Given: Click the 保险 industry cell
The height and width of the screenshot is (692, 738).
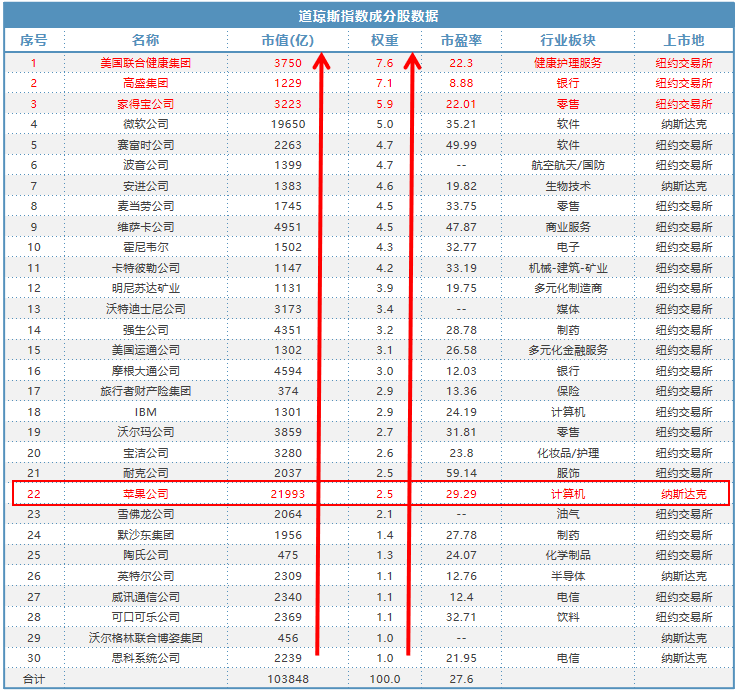Looking at the screenshot, I should (x=568, y=391).
